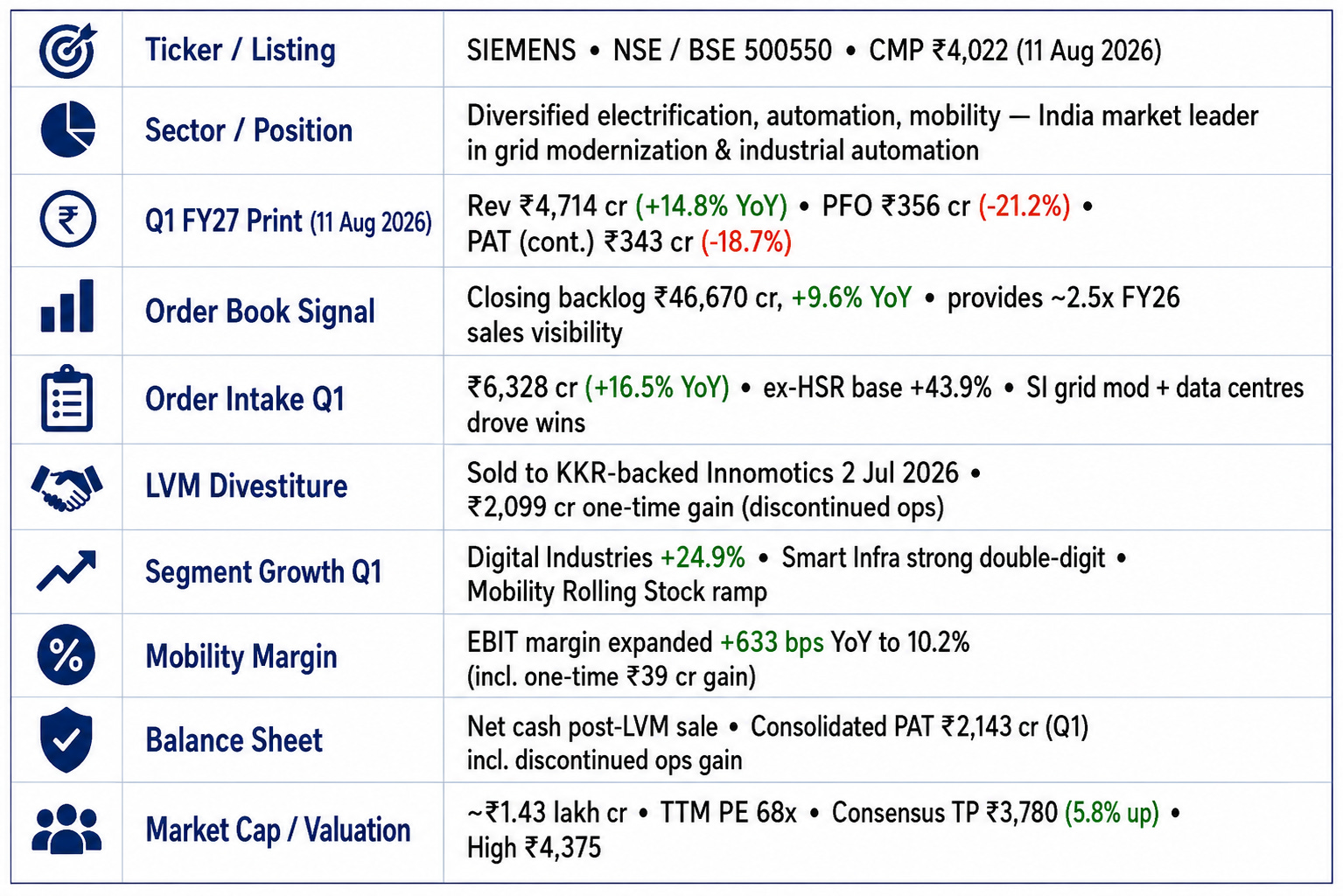Click the clipboard icon for Order Intake Q1
1343x896 pixels.
tap(67, 399)
